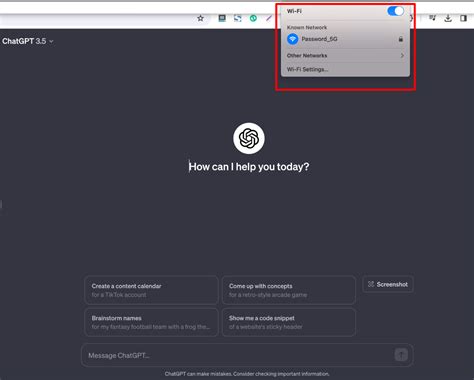Choose 'Show me a code snippet' suggestion
Screen dimensions: 474x380
pos(289,322)
